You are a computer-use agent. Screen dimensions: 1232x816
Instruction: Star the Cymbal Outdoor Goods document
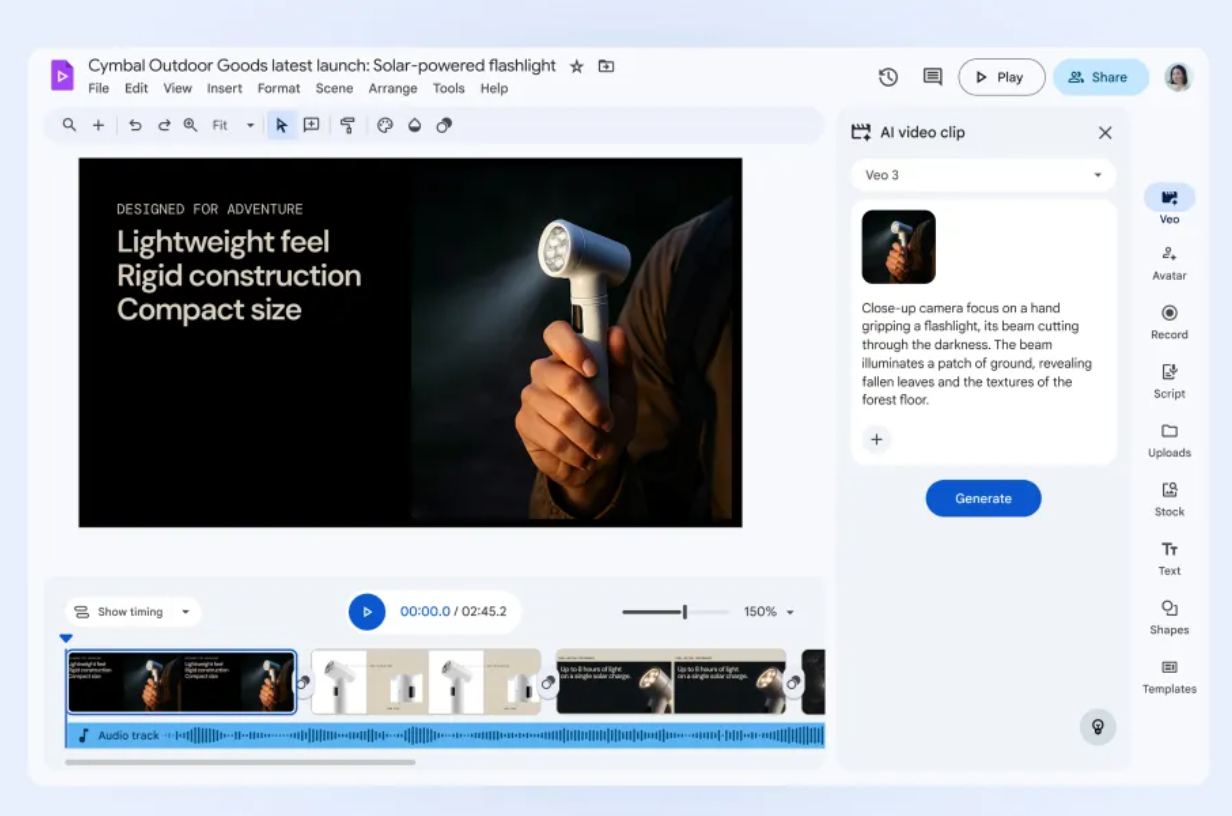(x=576, y=66)
